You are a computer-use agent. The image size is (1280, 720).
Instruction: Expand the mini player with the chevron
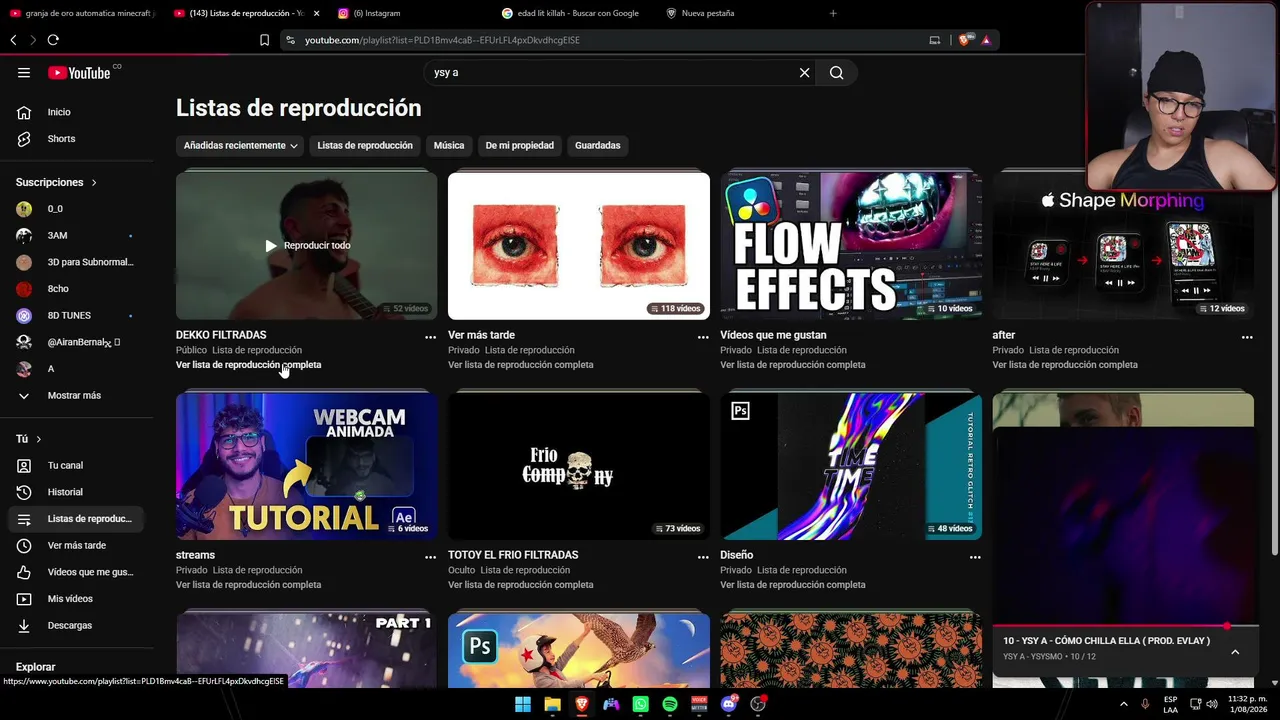click(x=1235, y=652)
